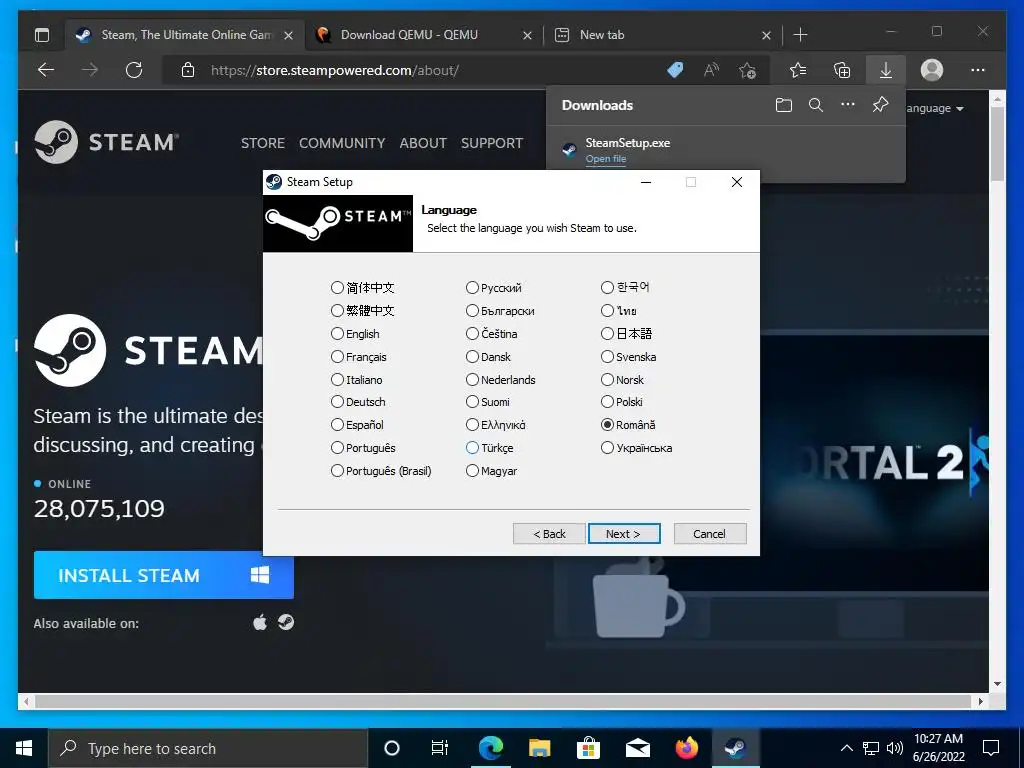Open more options in Downloads panel
1024x768 pixels.
[x=848, y=104]
